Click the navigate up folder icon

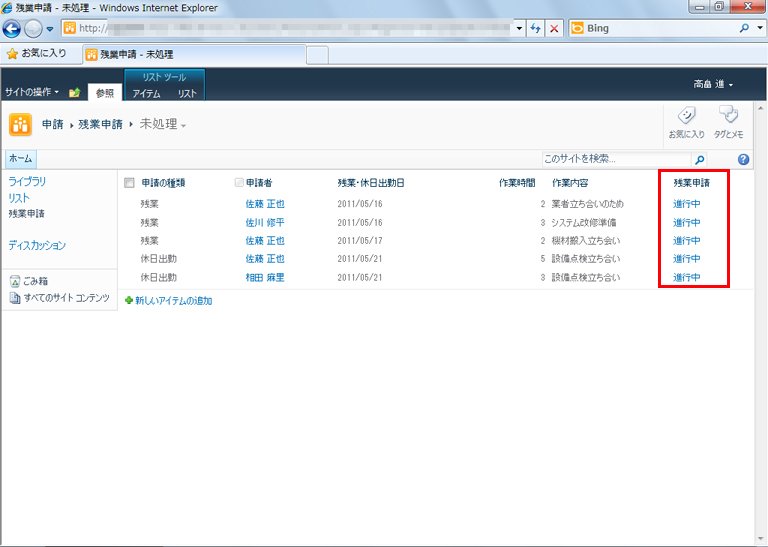tap(74, 92)
